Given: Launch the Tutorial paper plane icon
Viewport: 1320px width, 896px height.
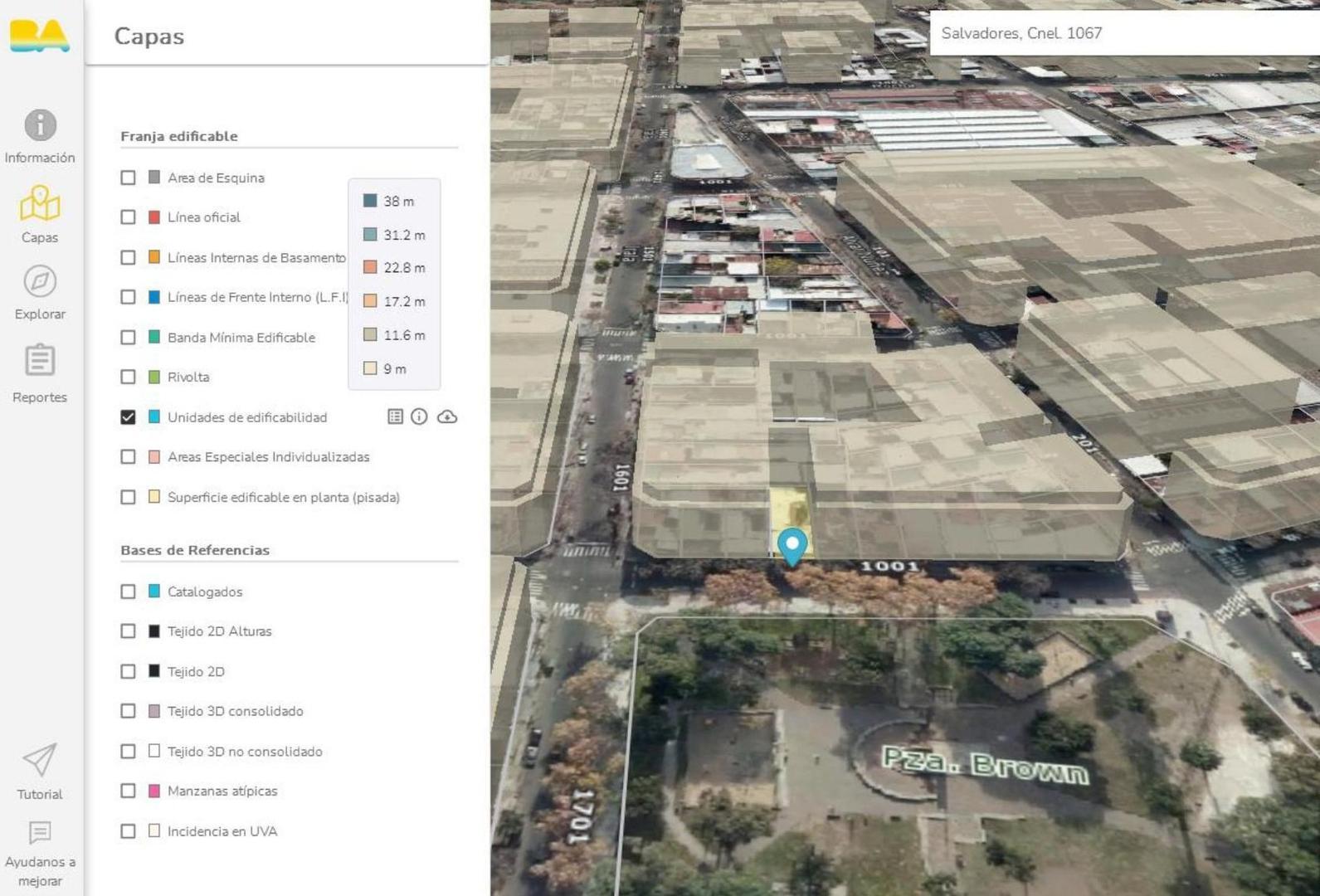Looking at the screenshot, I should [40, 760].
